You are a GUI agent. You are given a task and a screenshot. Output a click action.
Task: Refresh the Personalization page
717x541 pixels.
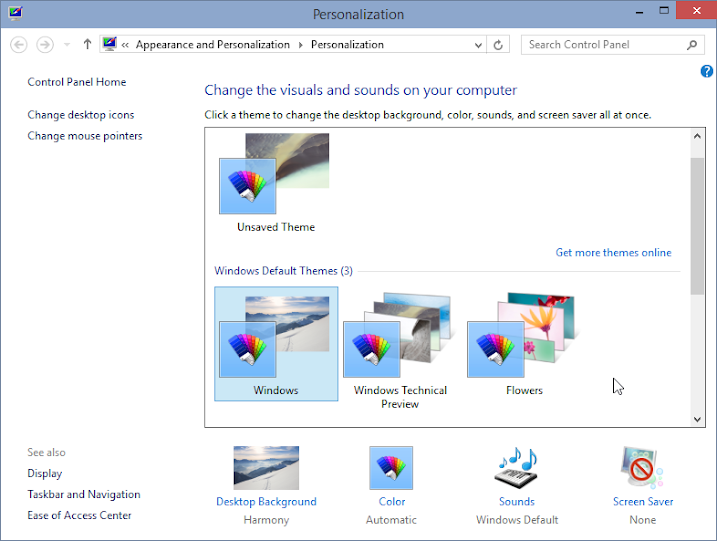(498, 45)
